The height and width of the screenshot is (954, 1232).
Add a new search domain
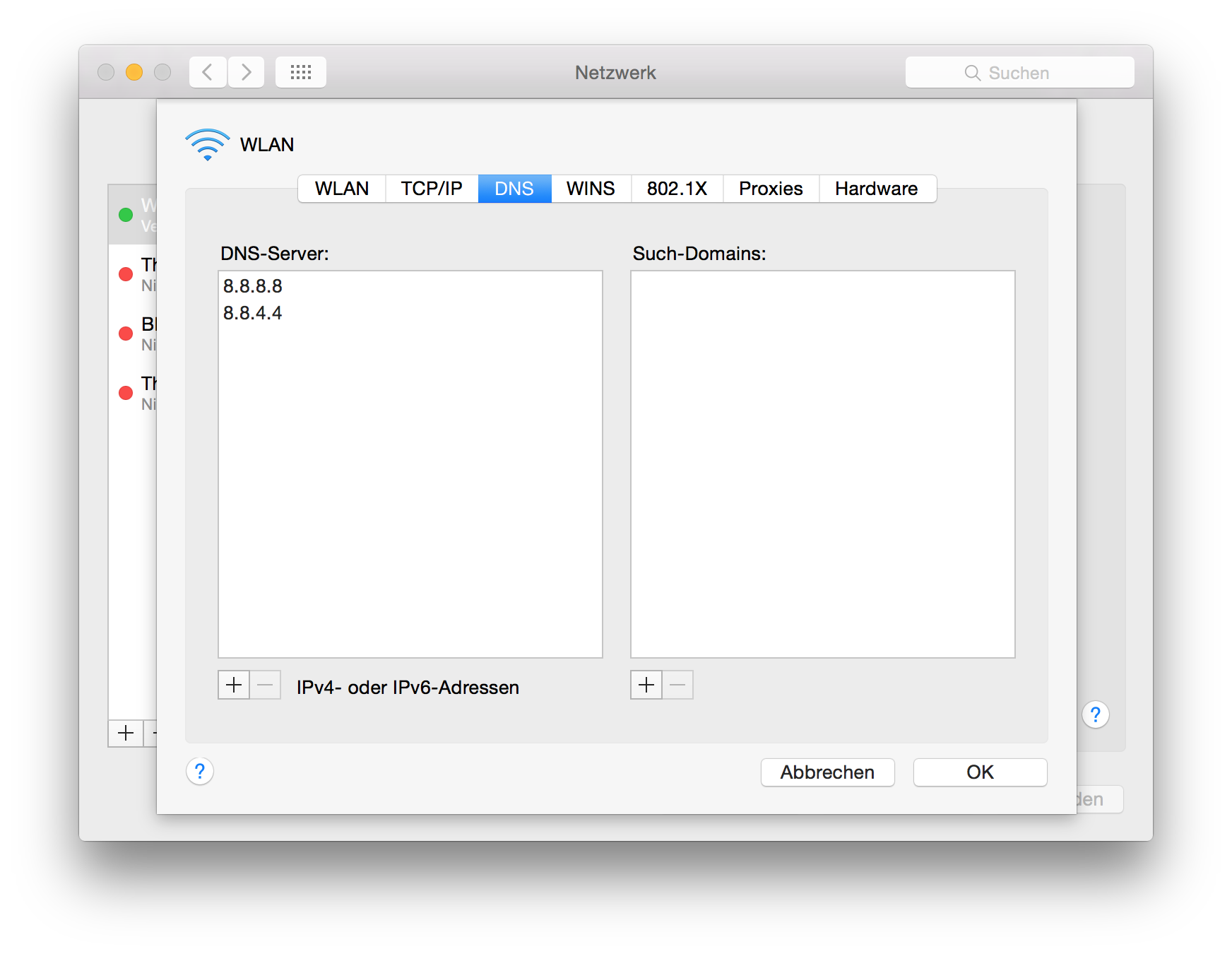(x=646, y=685)
